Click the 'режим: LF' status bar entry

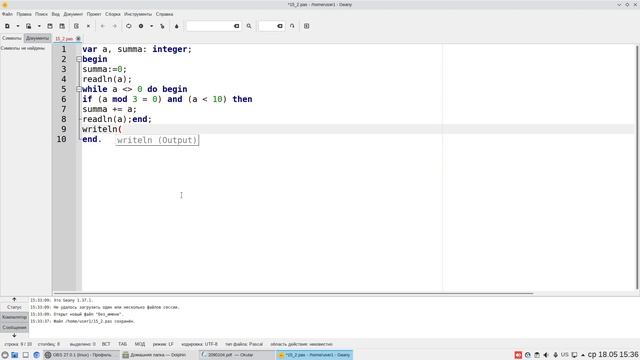click(x=163, y=344)
